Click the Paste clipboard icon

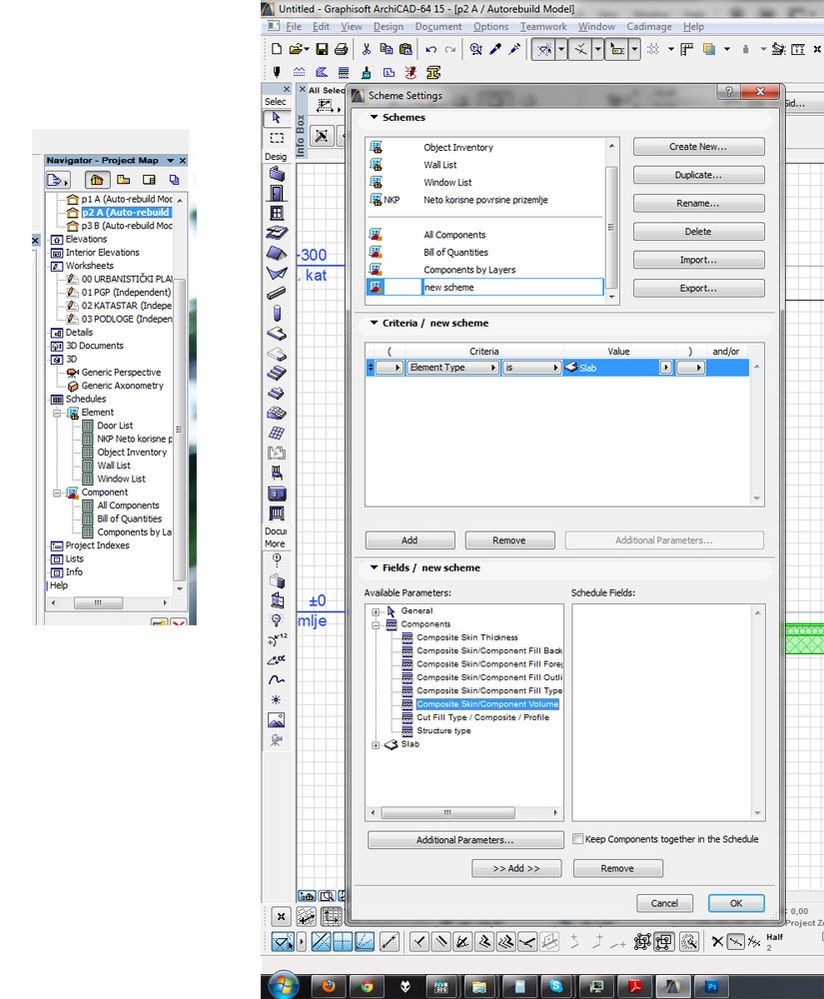[405, 49]
